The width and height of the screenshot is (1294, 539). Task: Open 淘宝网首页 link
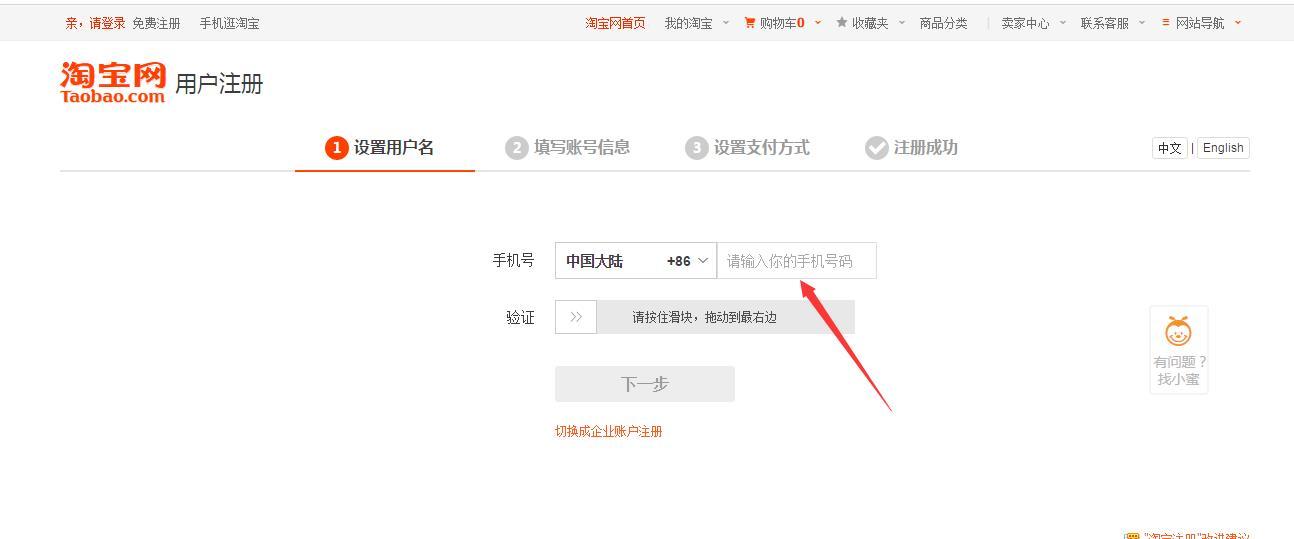tap(615, 23)
